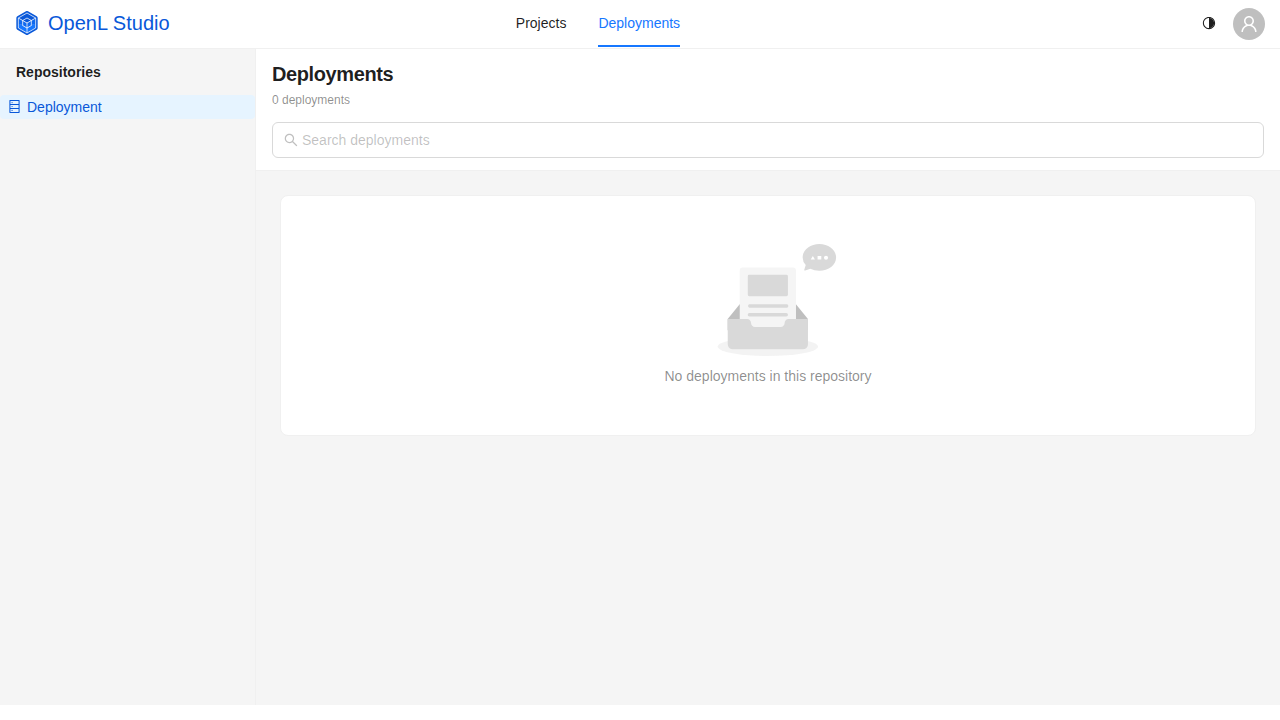This screenshot has height=720, width=1280.
Task: Click the magnifier icon in the search box
Action: pos(291,140)
